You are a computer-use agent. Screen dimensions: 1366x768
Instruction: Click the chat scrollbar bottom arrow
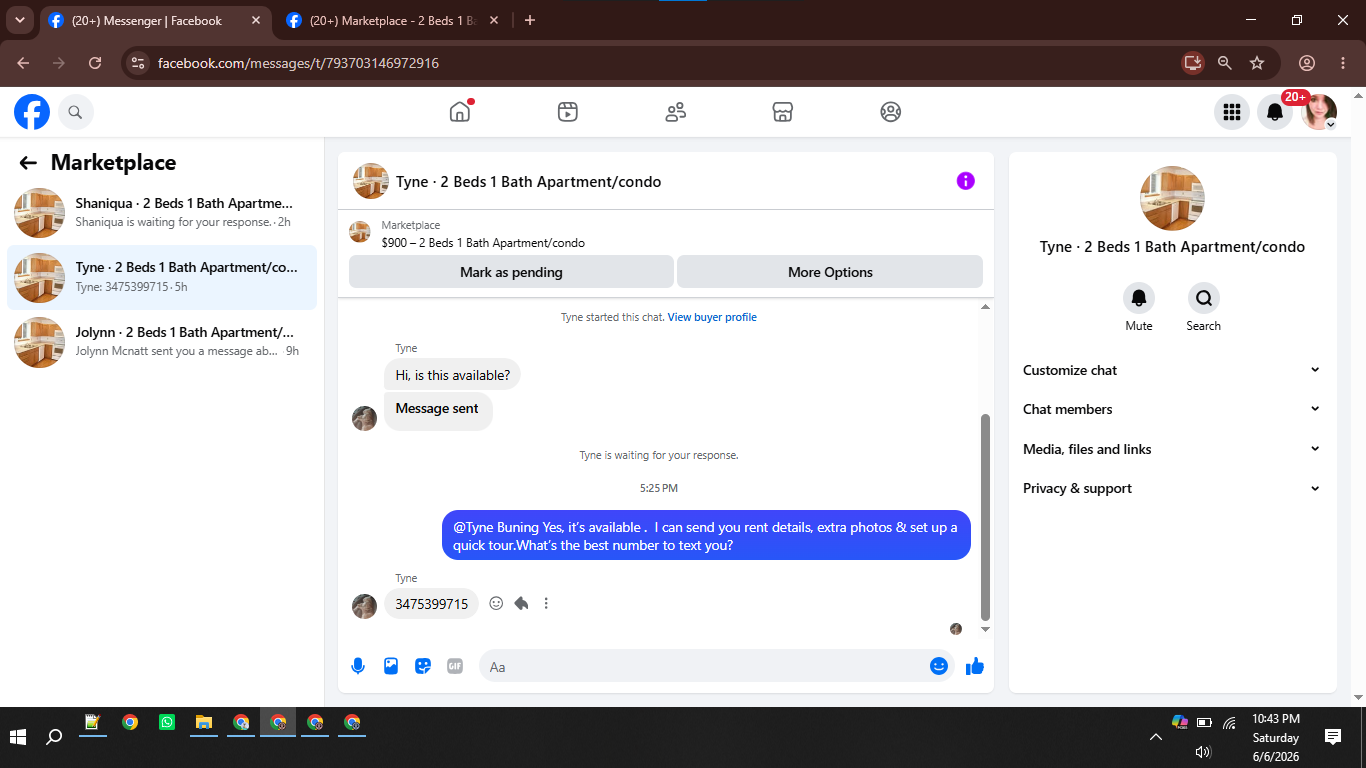[985, 630]
